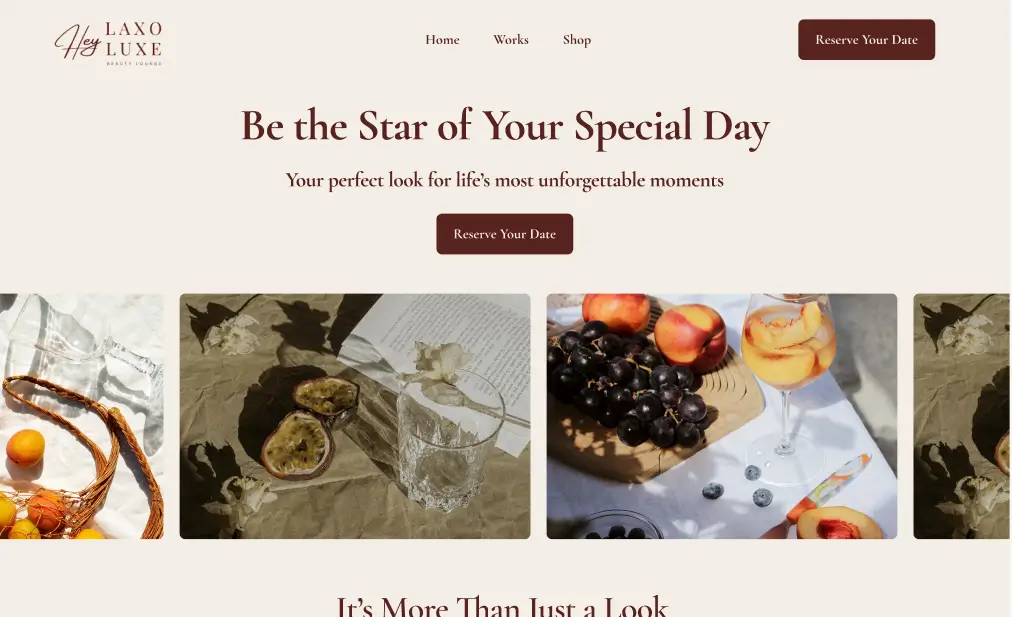
Task: Select the 'Your perfect look' subheadline text
Action: click(504, 181)
